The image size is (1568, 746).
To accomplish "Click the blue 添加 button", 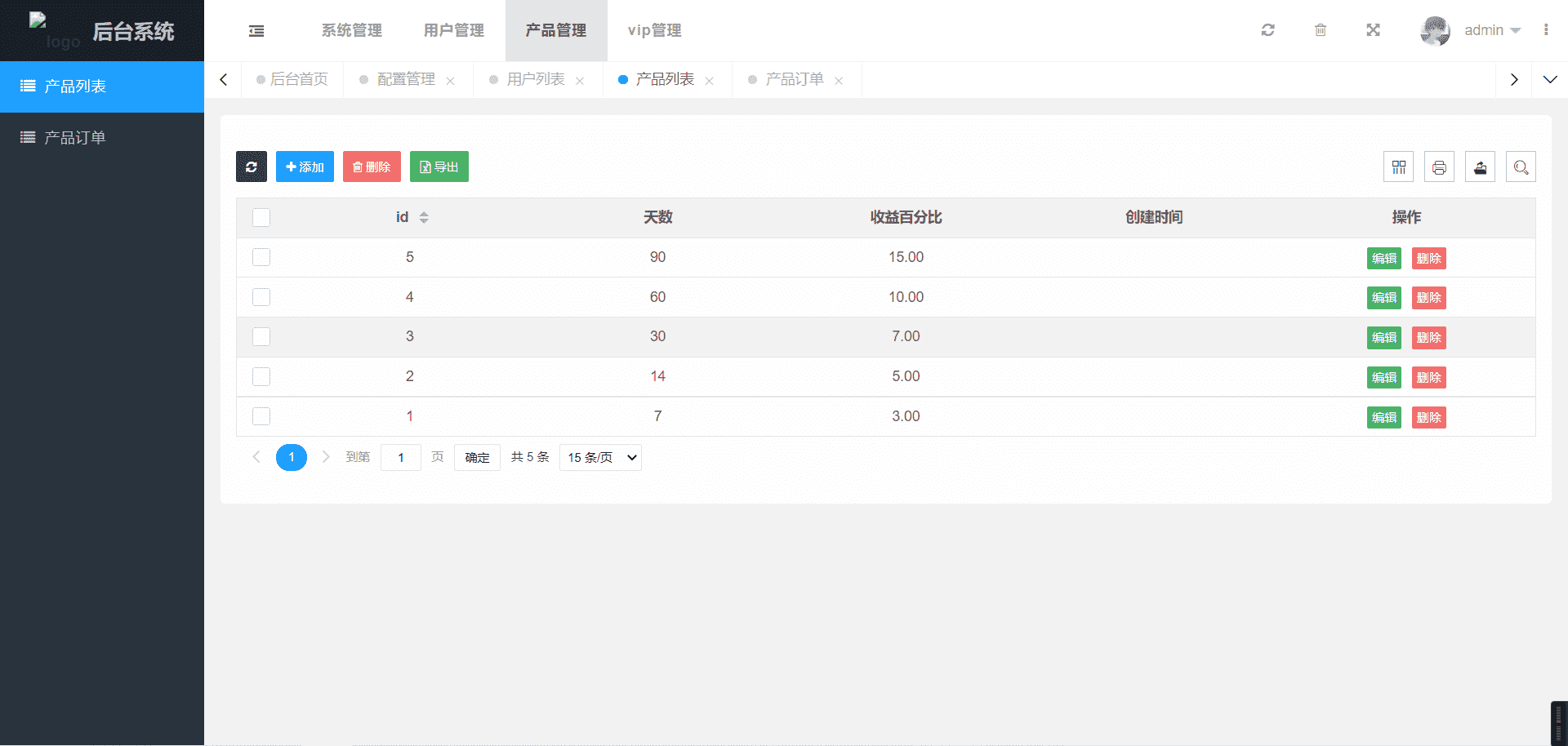I will [305, 167].
